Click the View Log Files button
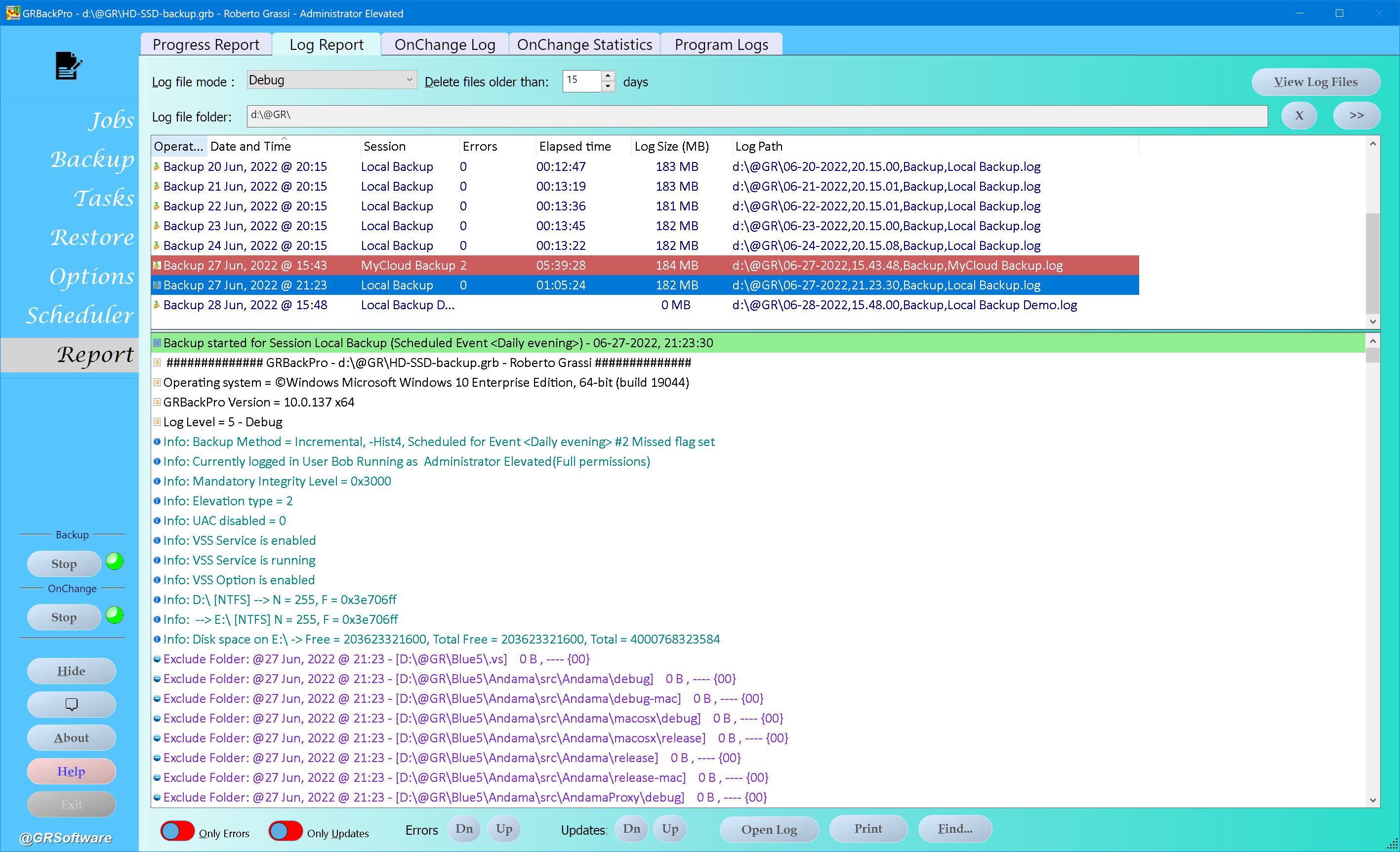This screenshot has height=852, width=1400. point(1315,82)
